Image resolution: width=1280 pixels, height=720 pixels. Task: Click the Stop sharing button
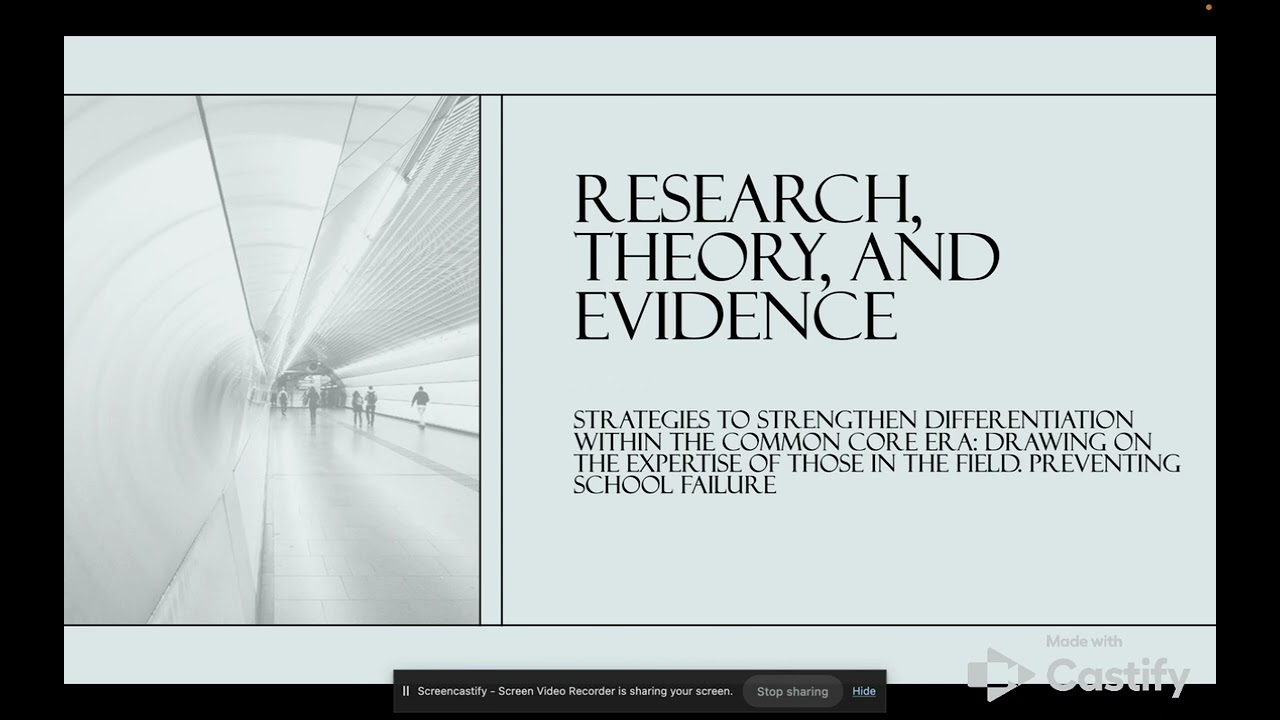click(x=792, y=691)
